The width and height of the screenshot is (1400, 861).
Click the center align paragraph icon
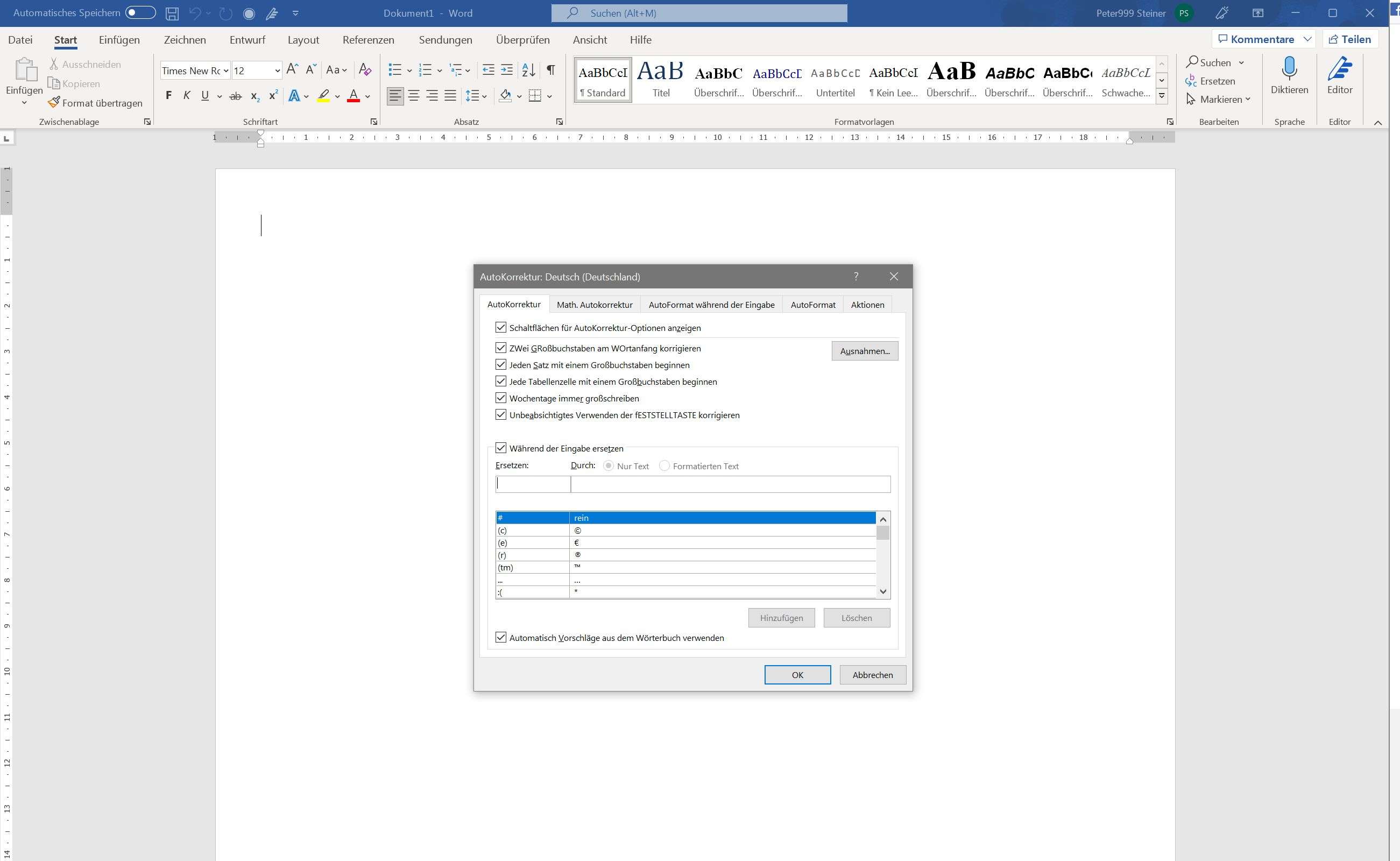point(414,96)
